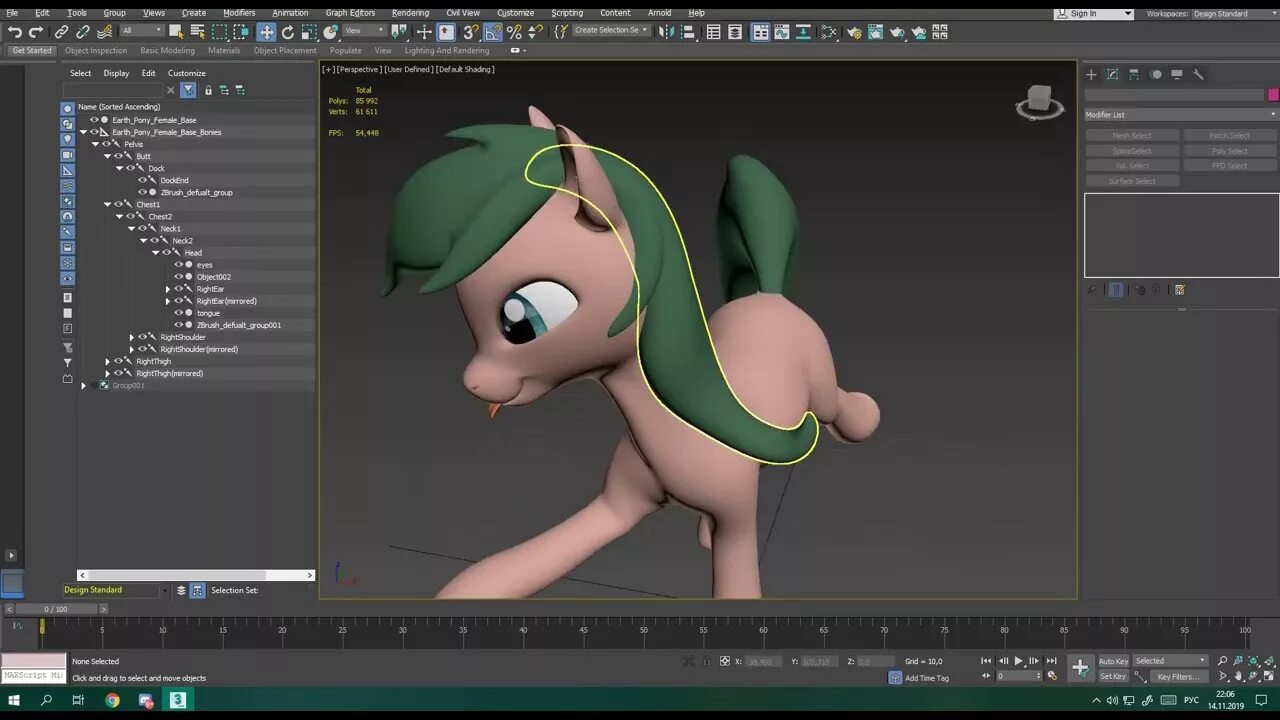
Task: Click the Set Key button
Action: tap(1113, 676)
